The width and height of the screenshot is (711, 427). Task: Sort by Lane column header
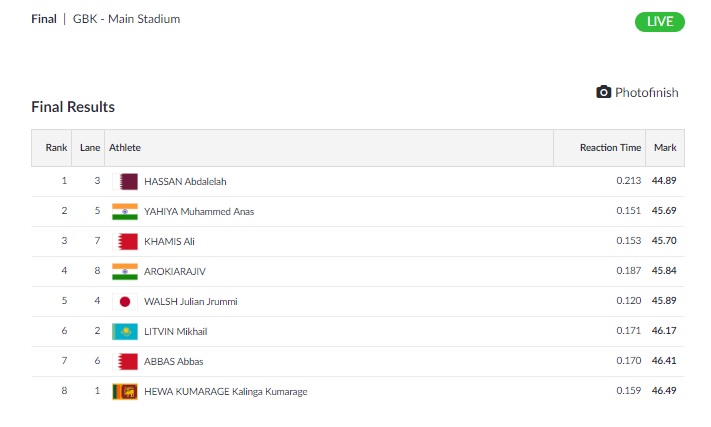click(x=90, y=148)
